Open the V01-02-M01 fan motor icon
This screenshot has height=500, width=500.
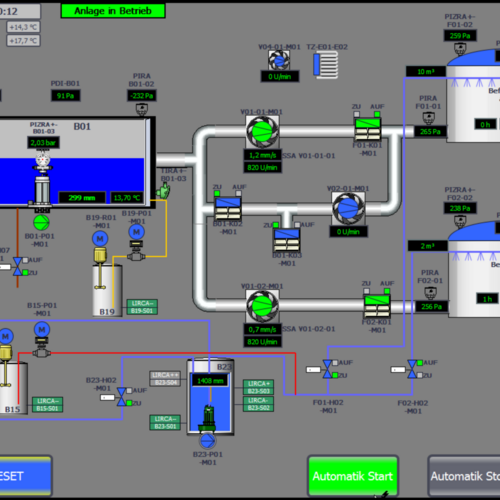(262, 306)
